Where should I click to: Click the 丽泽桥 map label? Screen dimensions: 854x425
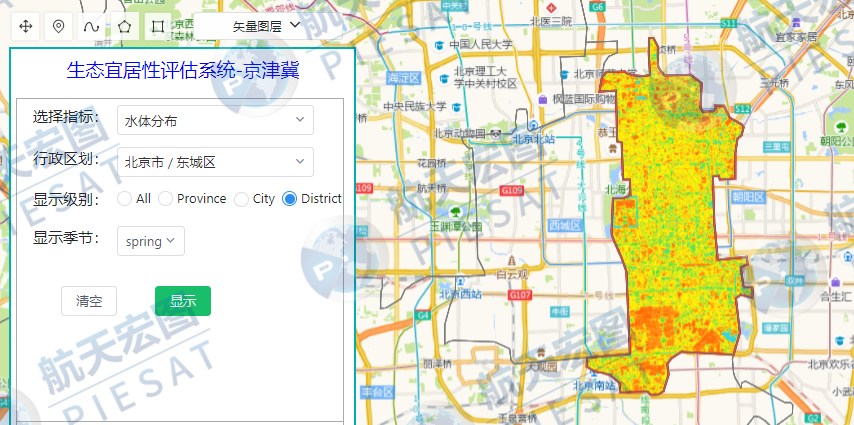(x=437, y=363)
